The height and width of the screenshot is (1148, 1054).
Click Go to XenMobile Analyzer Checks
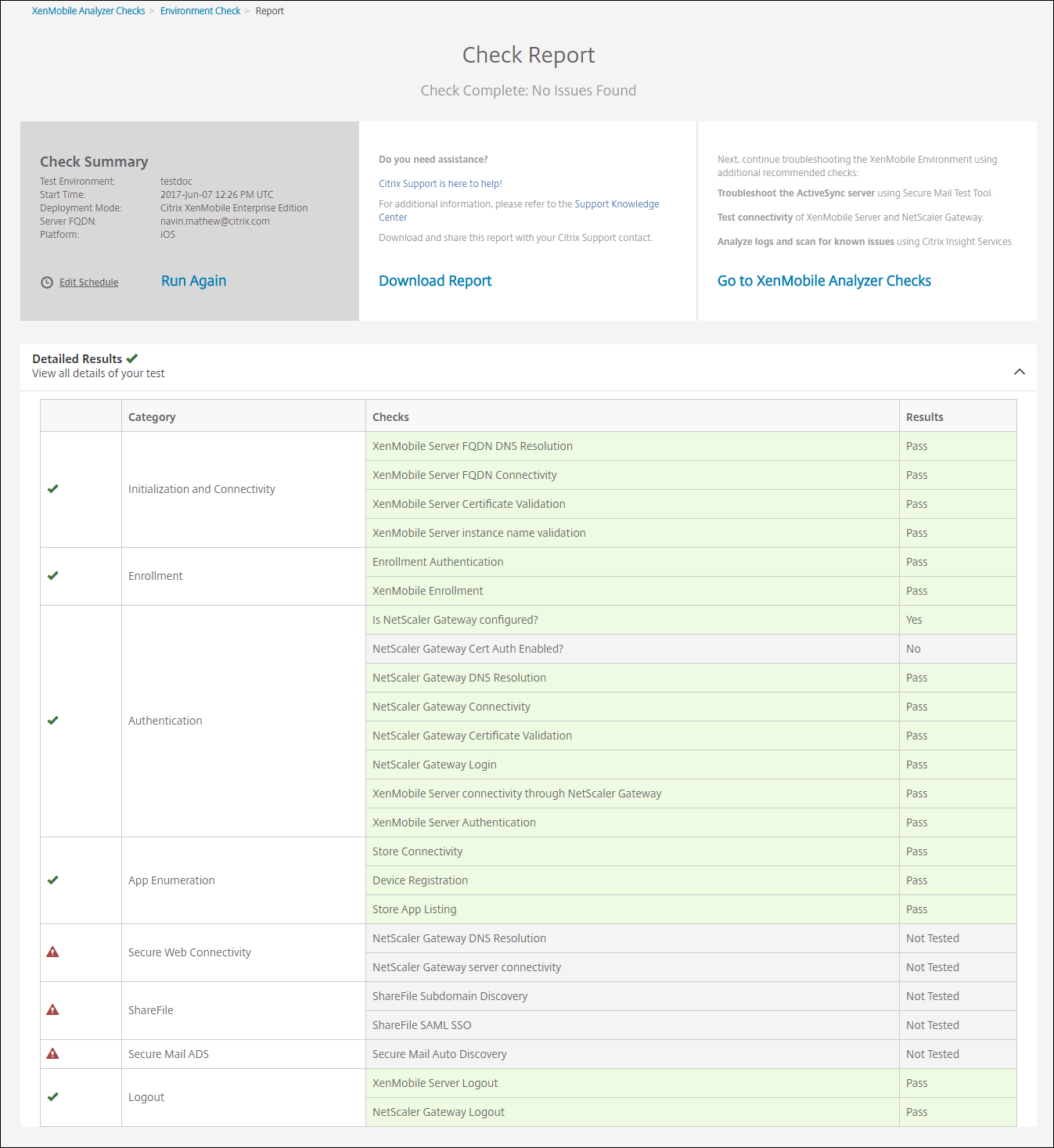pos(824,281)
